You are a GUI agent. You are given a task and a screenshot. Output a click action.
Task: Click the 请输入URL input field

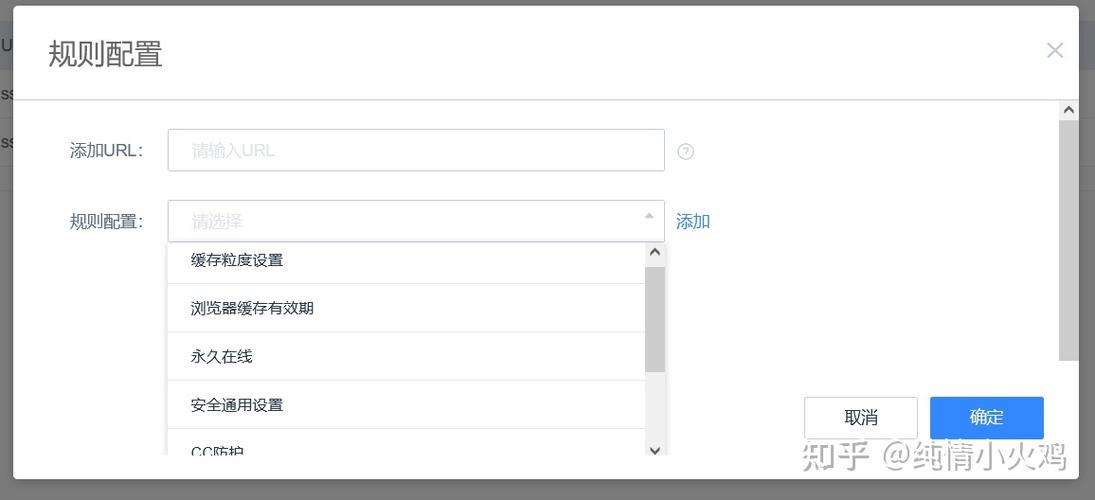coord(416,150)
